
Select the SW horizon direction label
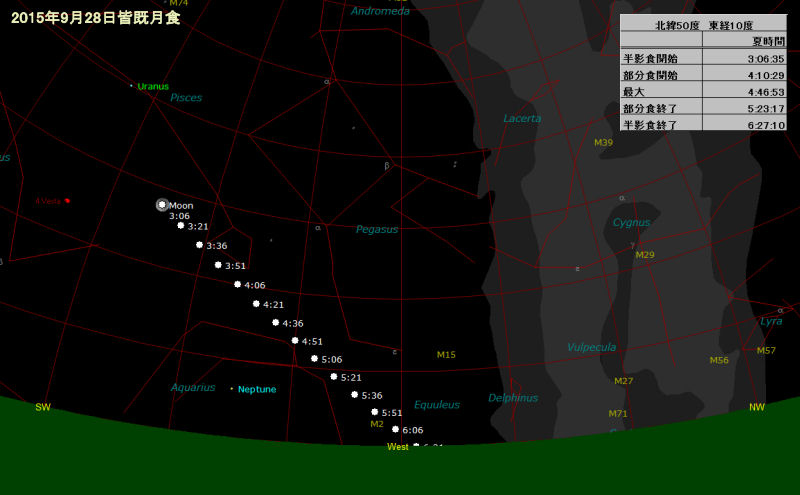(43, 407)
